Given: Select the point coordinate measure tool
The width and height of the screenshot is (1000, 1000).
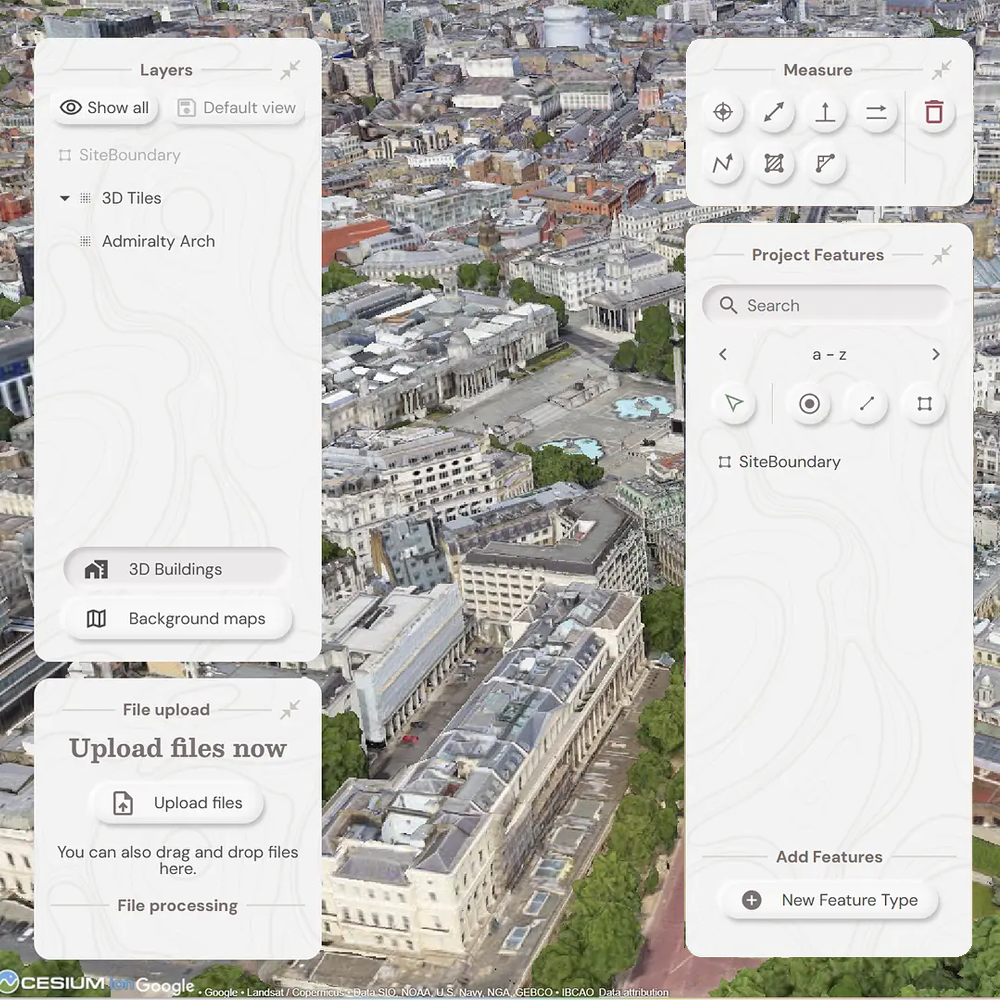Looking at the screenshot, I should click(x=723, y=112).
